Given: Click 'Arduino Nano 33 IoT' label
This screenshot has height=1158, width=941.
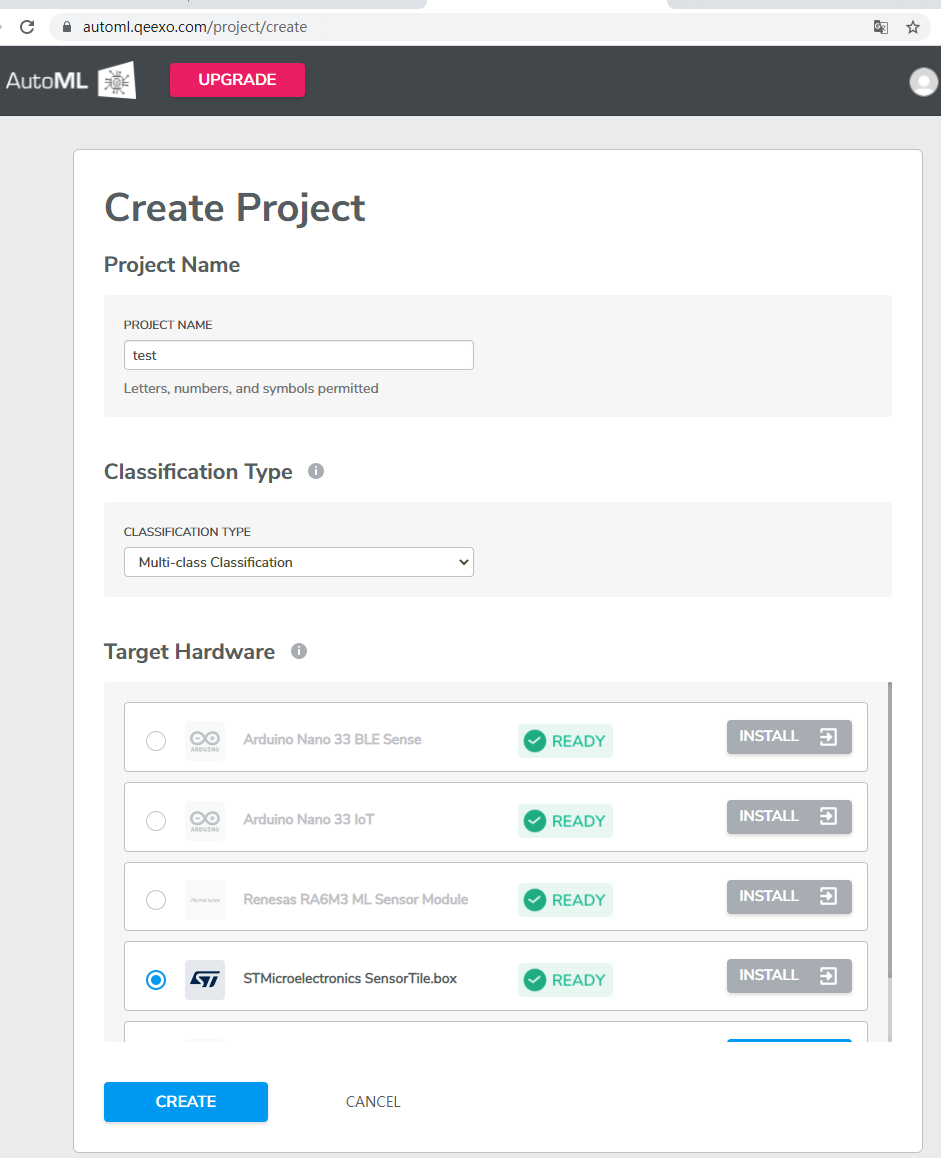Looking at the screenshot, I should click(x=309, y=819).
